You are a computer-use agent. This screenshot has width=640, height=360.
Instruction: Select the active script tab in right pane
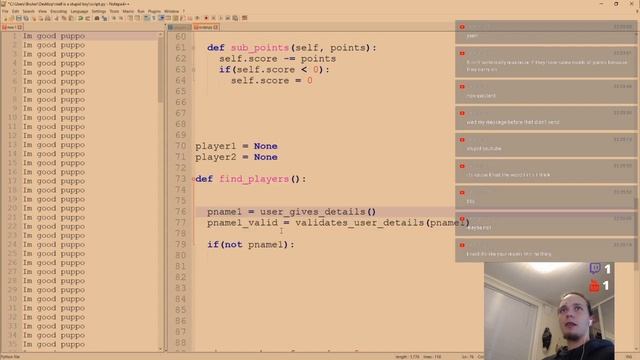[x=206, y=27]
